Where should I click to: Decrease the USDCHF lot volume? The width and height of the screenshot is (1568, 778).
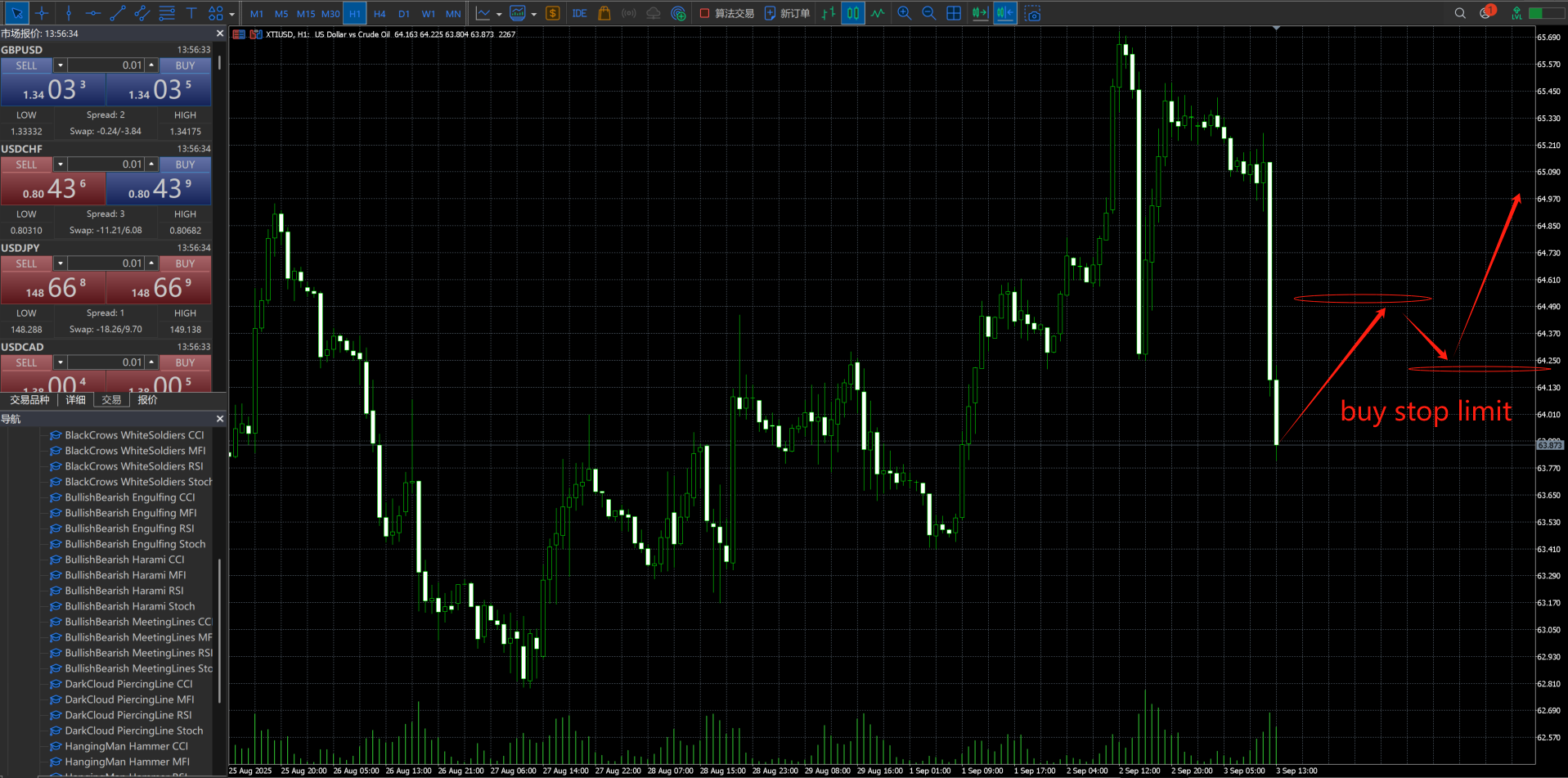pos(60,164)
